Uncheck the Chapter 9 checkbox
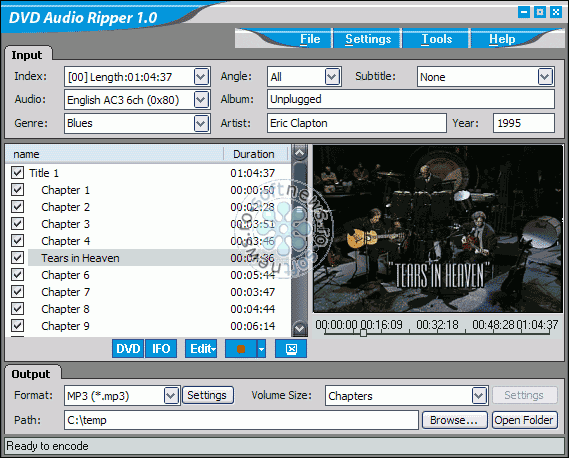 (x=17, y=326)
